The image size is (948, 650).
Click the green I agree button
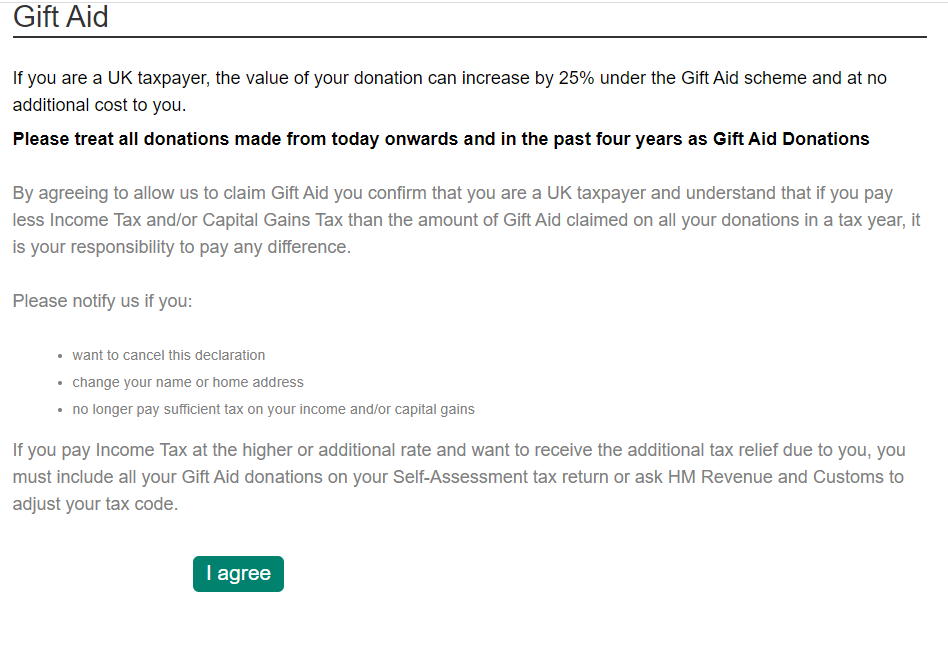238,573
